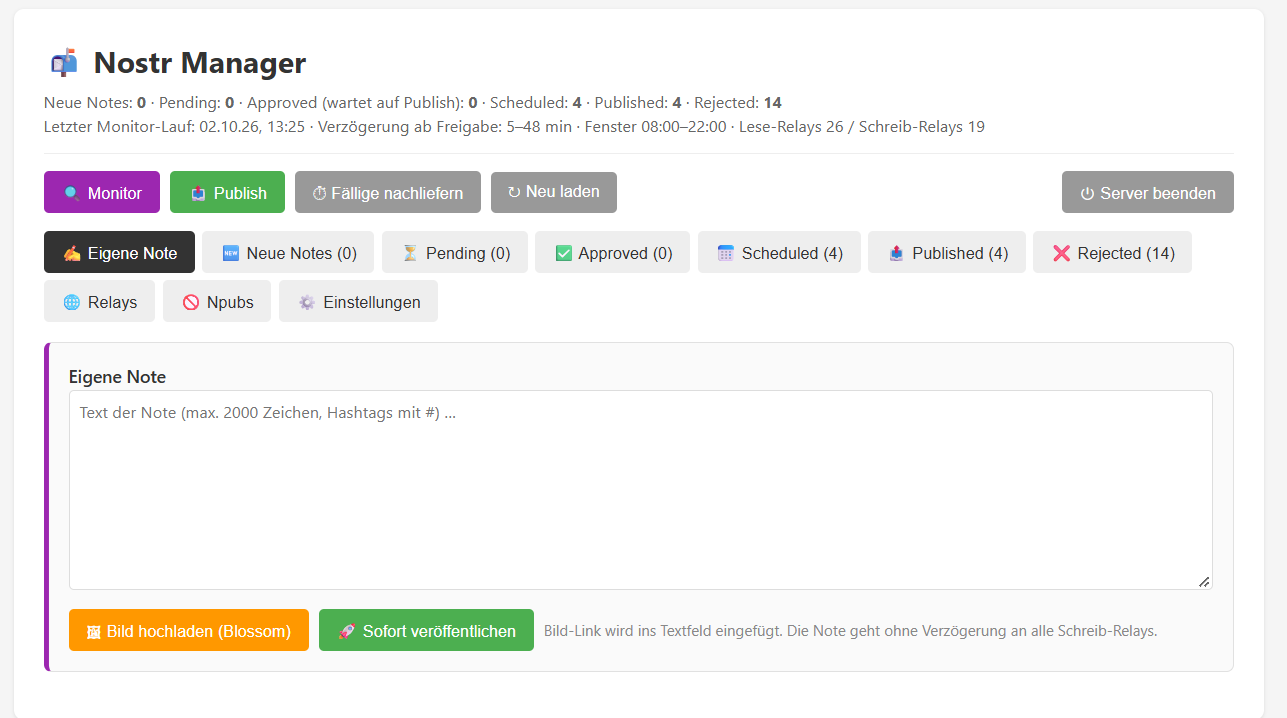The height and width of the screenshot is (718, 1287).
Task: Select the Eigene Note tab
Action: coord(119,252)
